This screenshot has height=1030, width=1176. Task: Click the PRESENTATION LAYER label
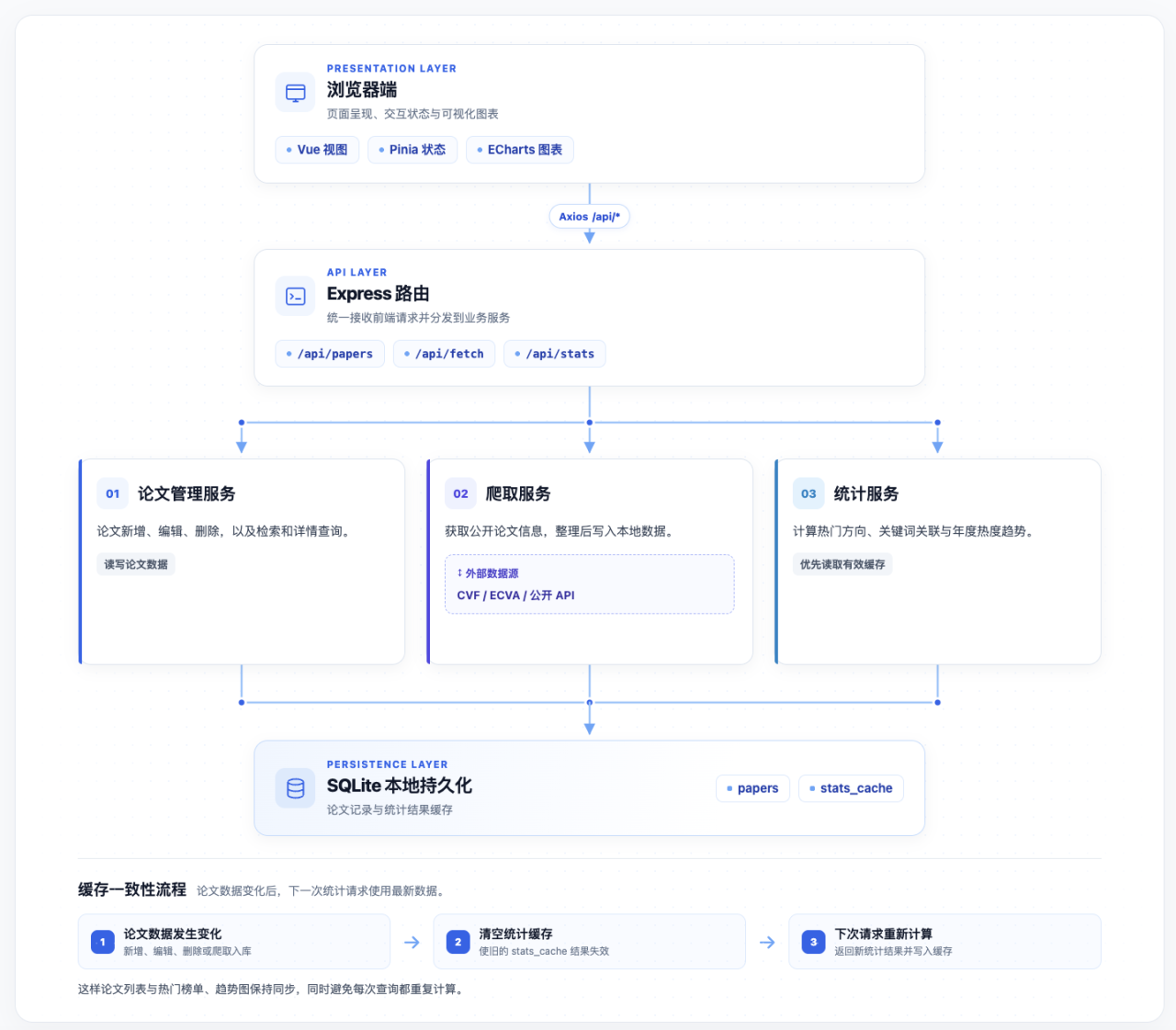click(391, 69)
